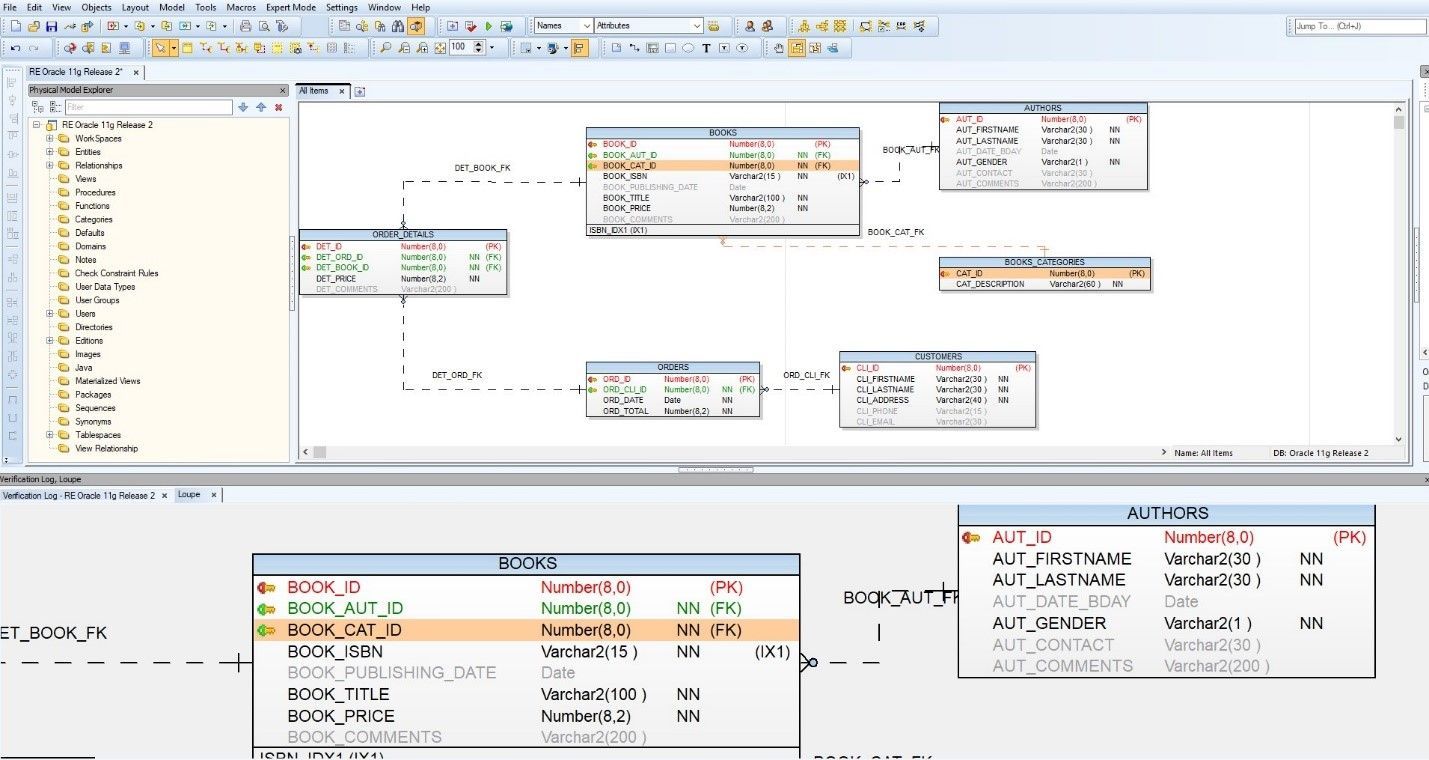This screenshot has width=1429, height=760.
Task: Select the new Entity tool icon
Action: coord(187,48)
